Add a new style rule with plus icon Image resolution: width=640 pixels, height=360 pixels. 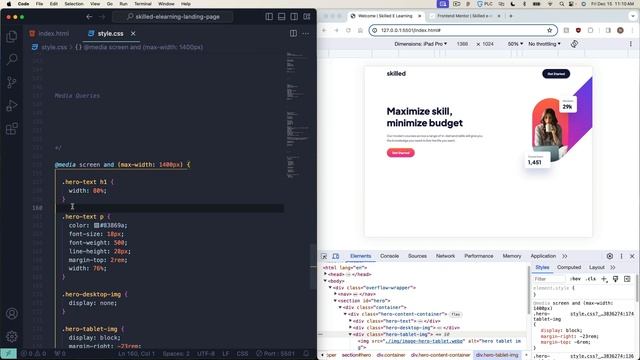point(604,279)
